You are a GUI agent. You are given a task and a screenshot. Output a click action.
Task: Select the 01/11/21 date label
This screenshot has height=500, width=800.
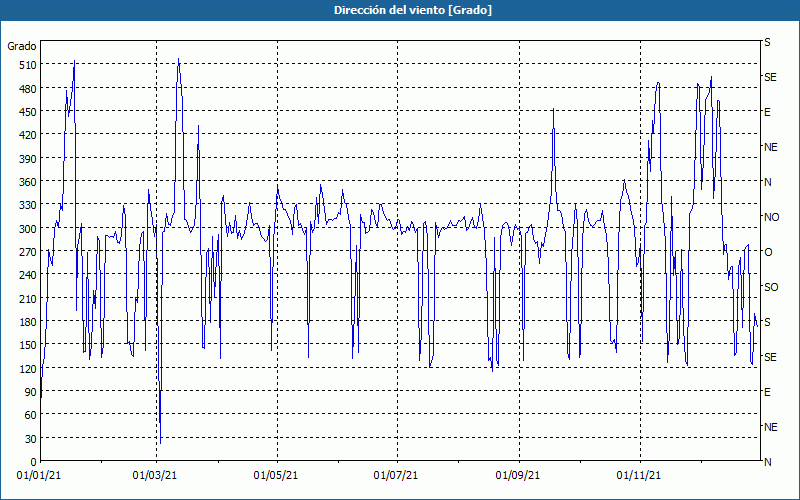pyautogui.click(x=638, y=476)
